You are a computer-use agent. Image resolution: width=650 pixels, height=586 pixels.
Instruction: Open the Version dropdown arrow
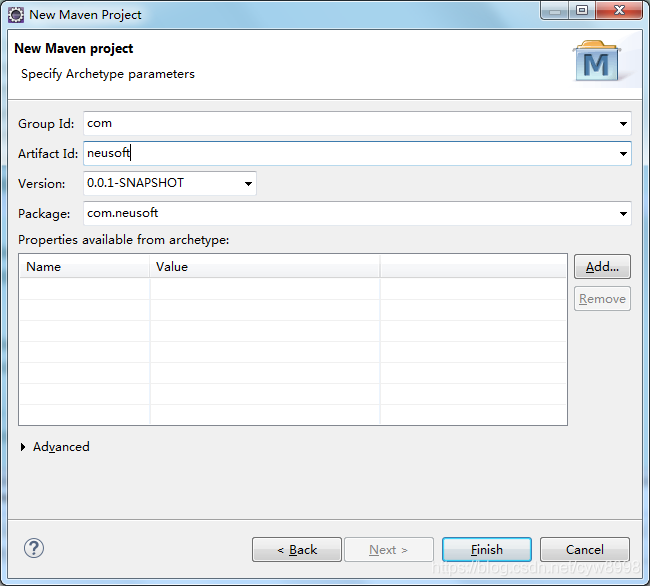[248, 184]
